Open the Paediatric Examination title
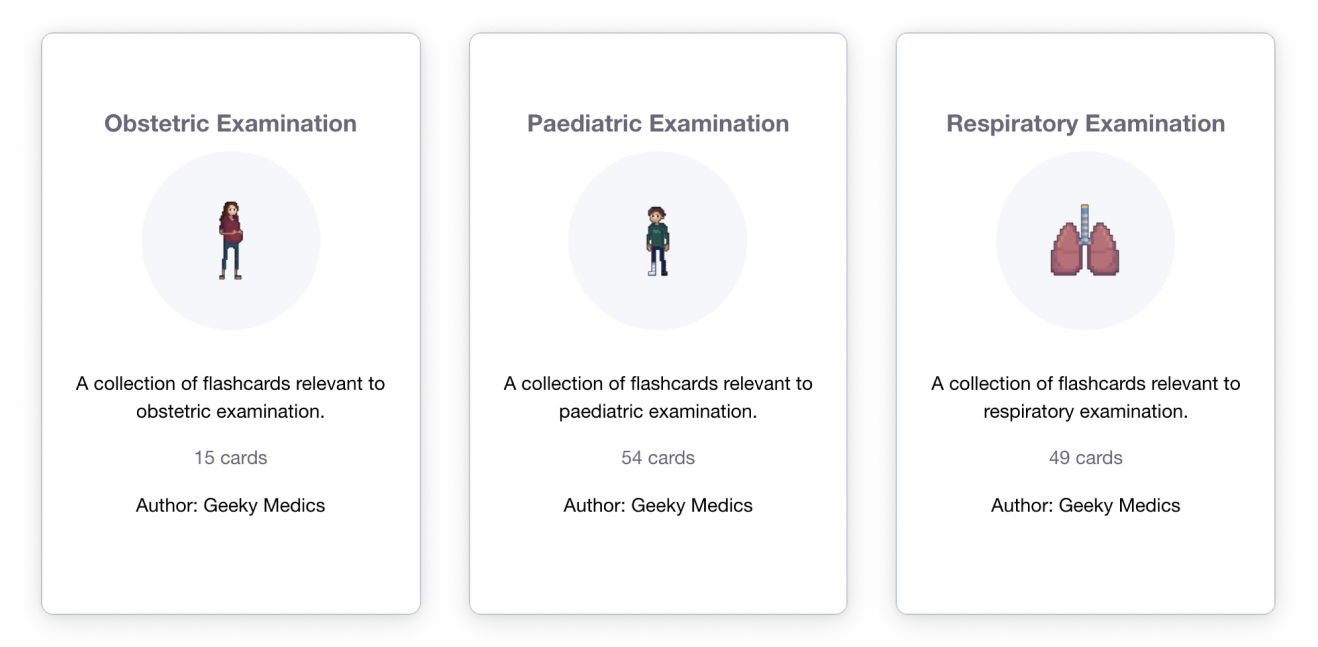The height and width of the screenshot is (647, 1318). (658, 123)
